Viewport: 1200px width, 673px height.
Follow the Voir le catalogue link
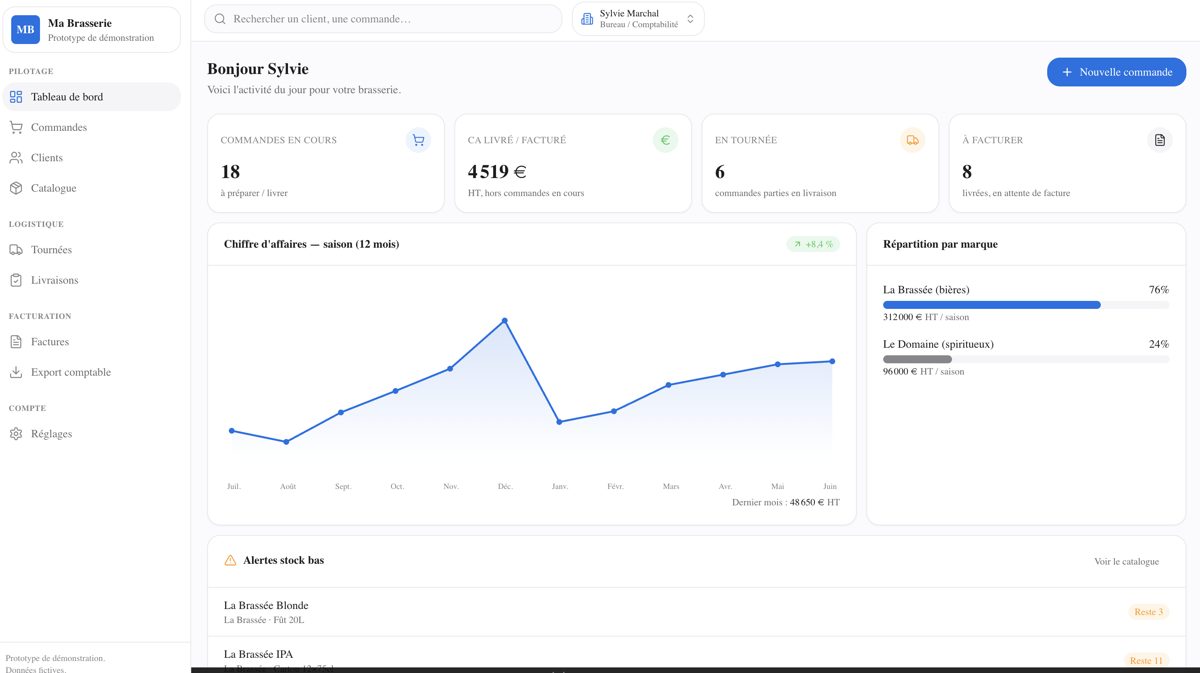click(x=1126, y=562)
